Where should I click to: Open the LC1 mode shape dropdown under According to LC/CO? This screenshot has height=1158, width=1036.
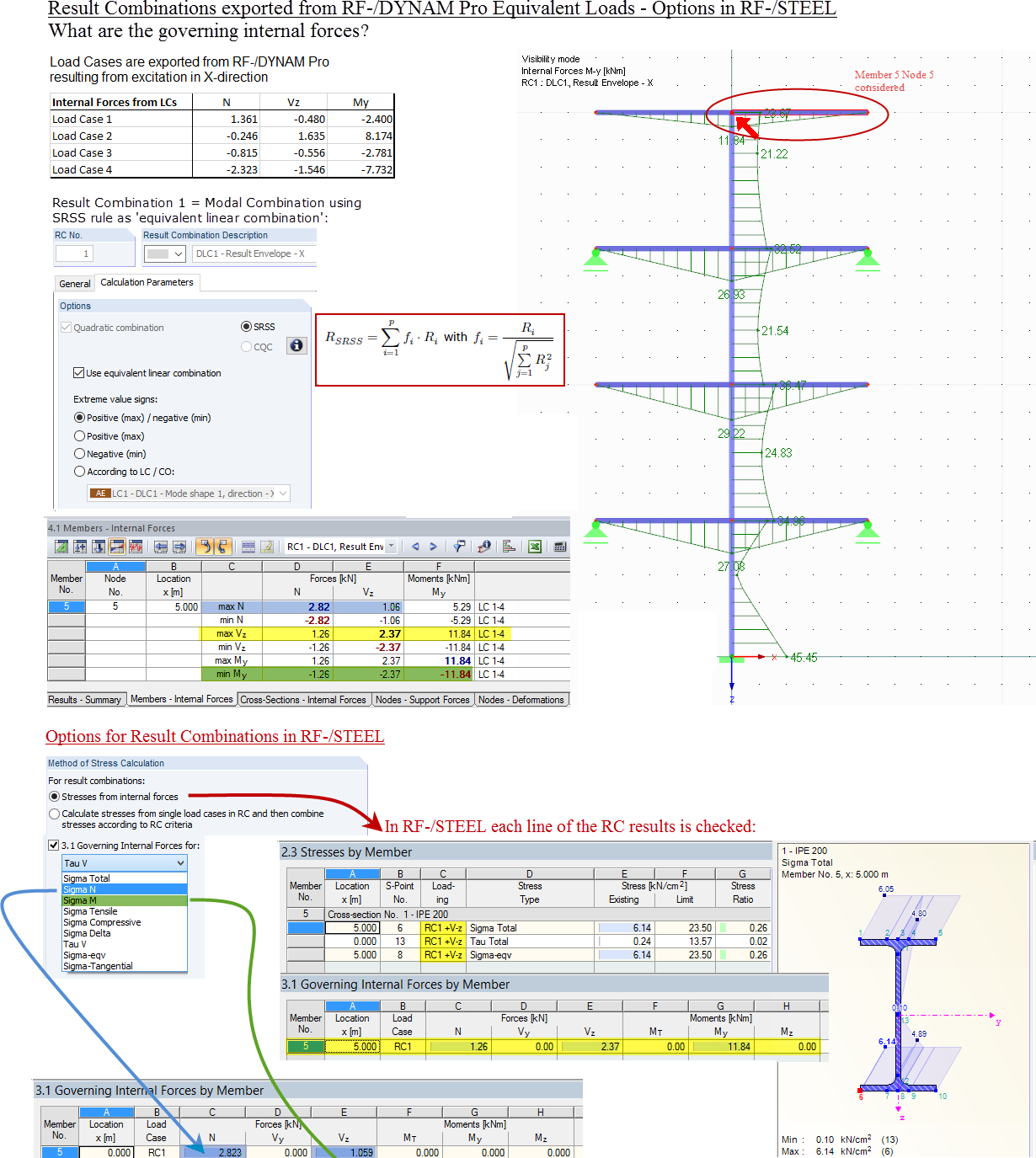tap(282, 494)
